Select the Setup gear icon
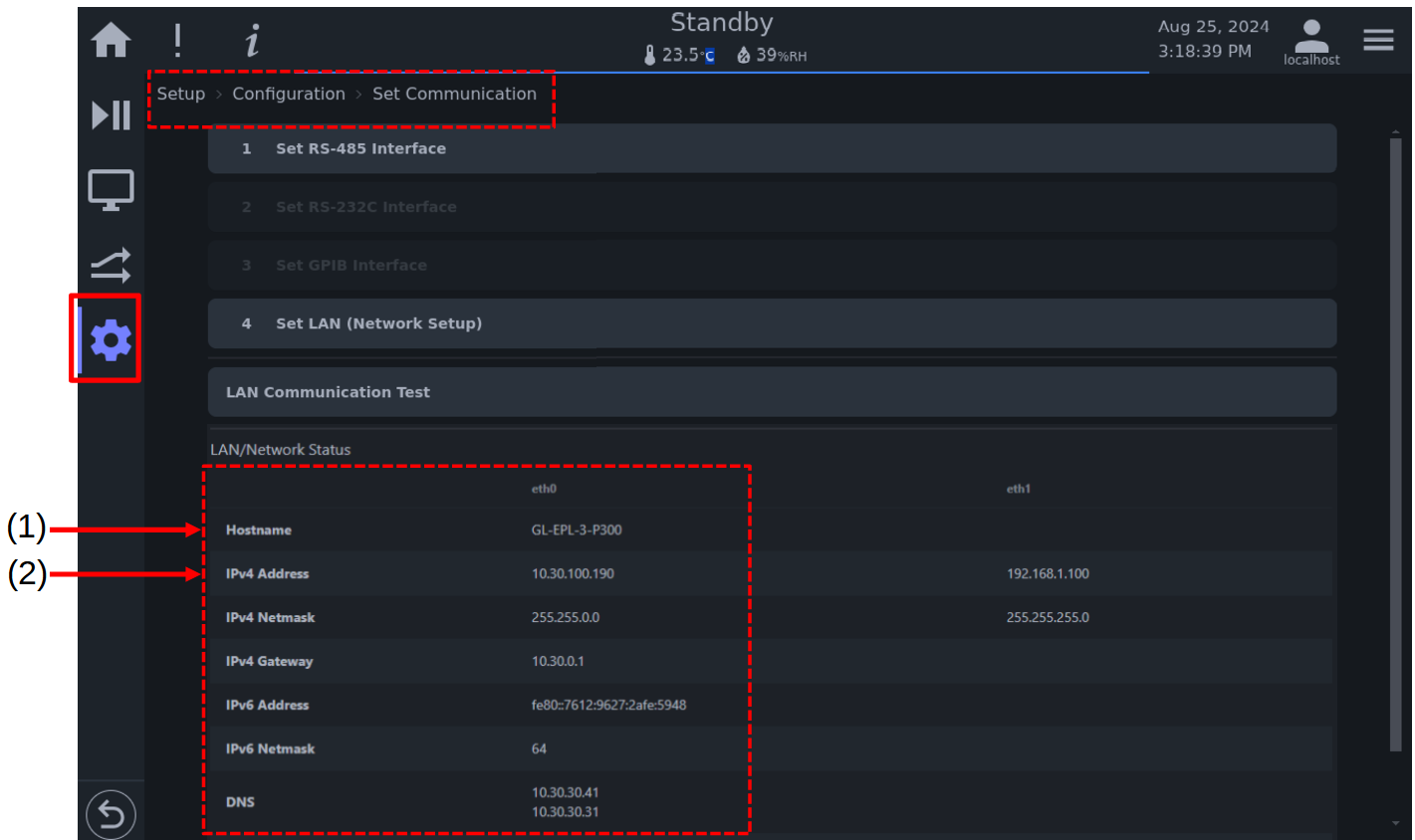 [x=111, y=340]
